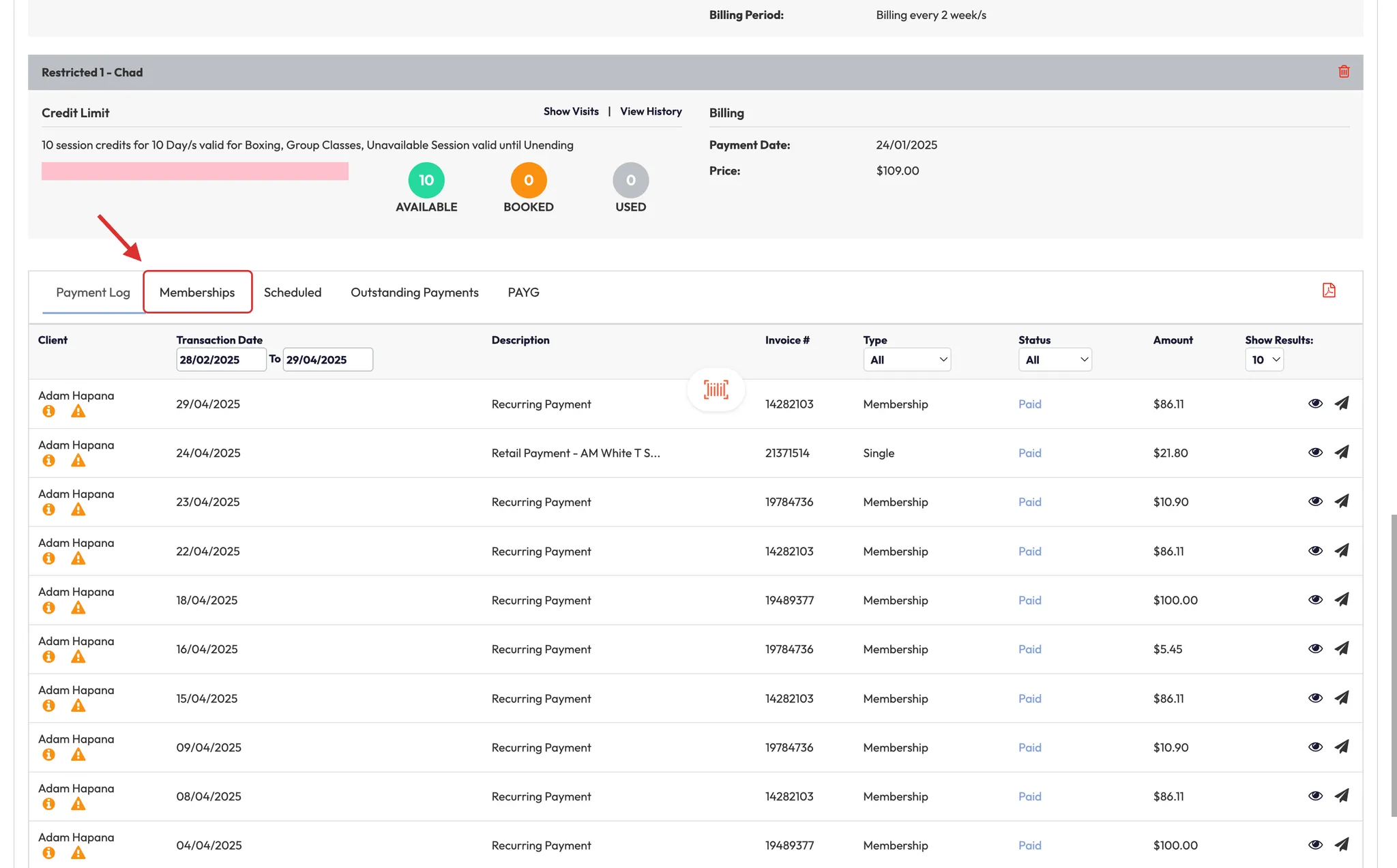The width and height of the screenshot is (1397, 868).
Task: Click the info icon under the 23/04/2025 row client name
Action: (x=48, y=509)
